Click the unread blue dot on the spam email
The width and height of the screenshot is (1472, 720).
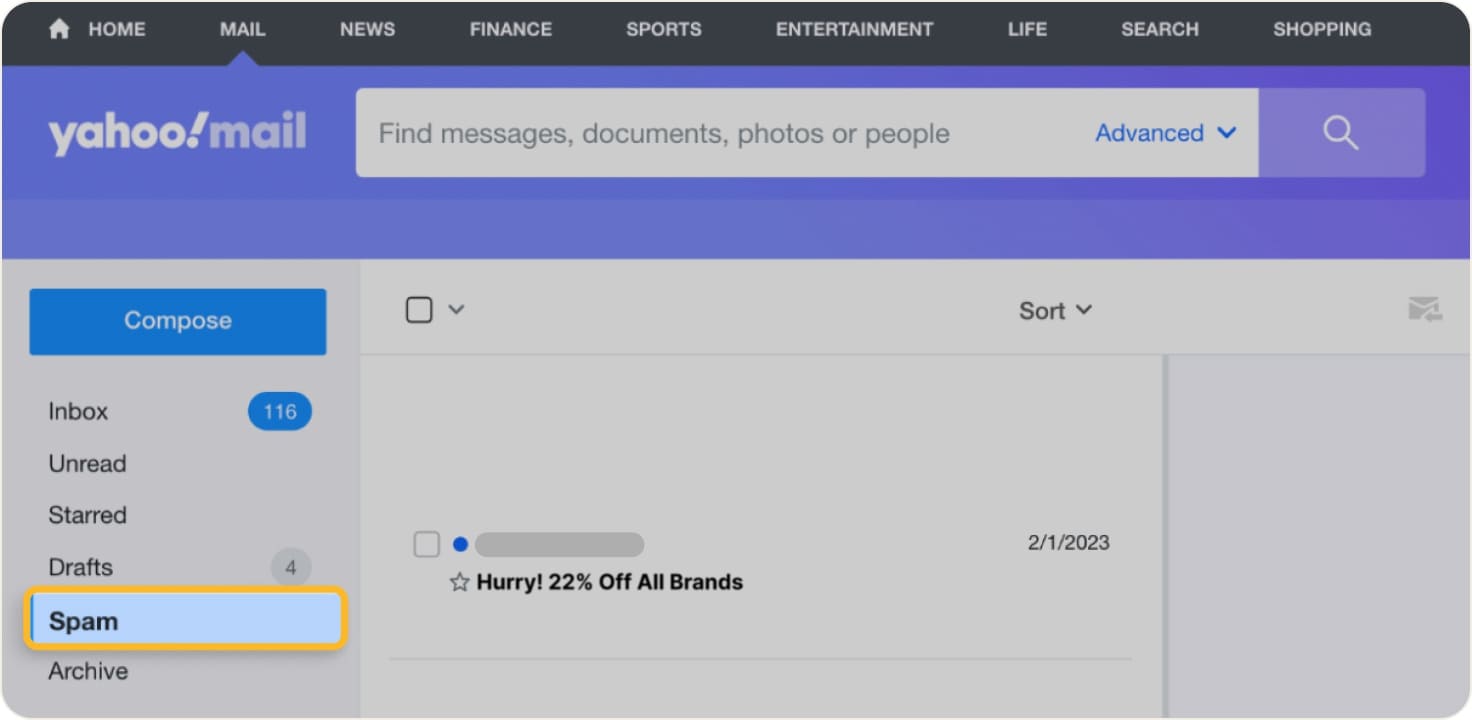[x=460, y=544]
